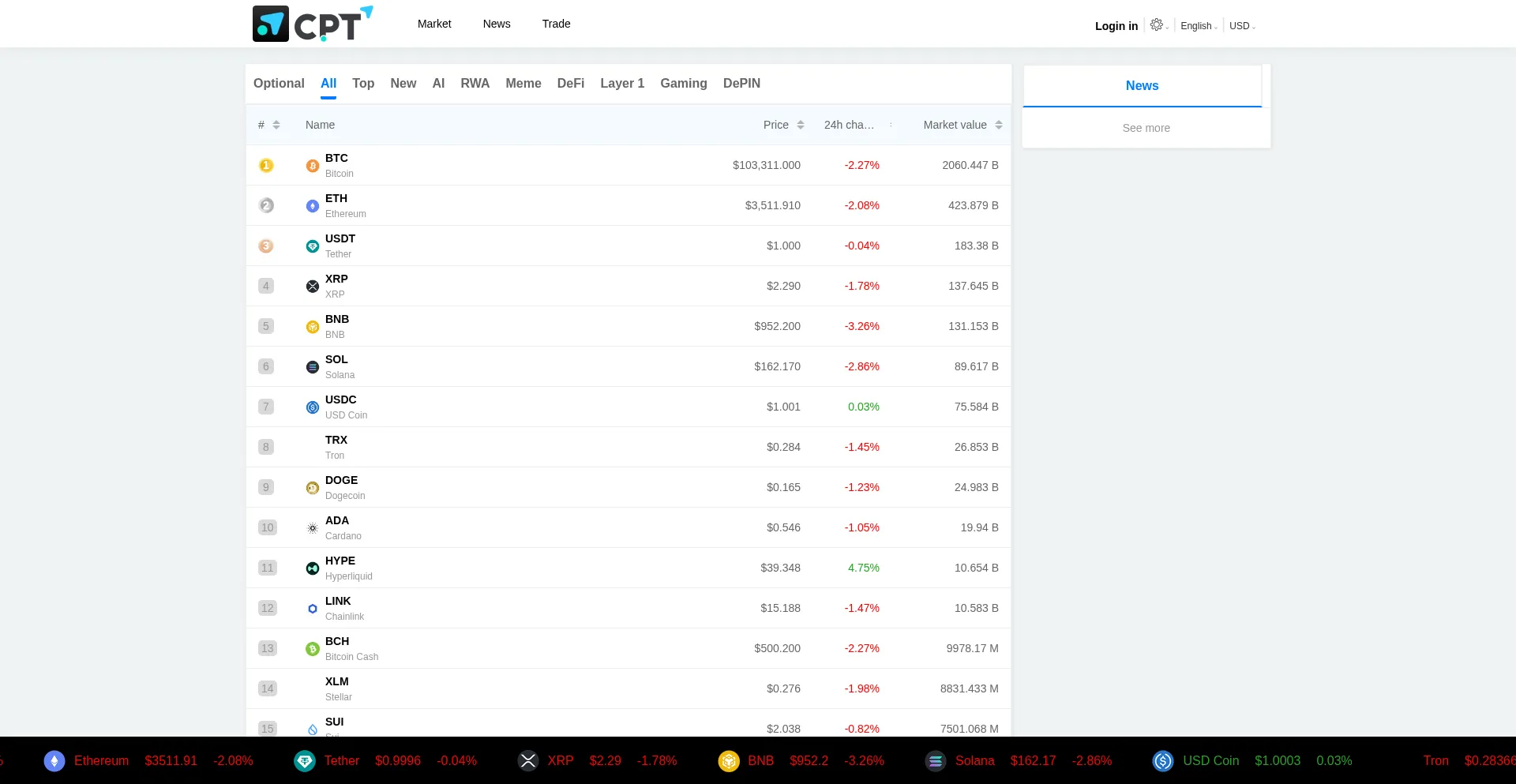Open the Trade menu in header

(556, 24)
